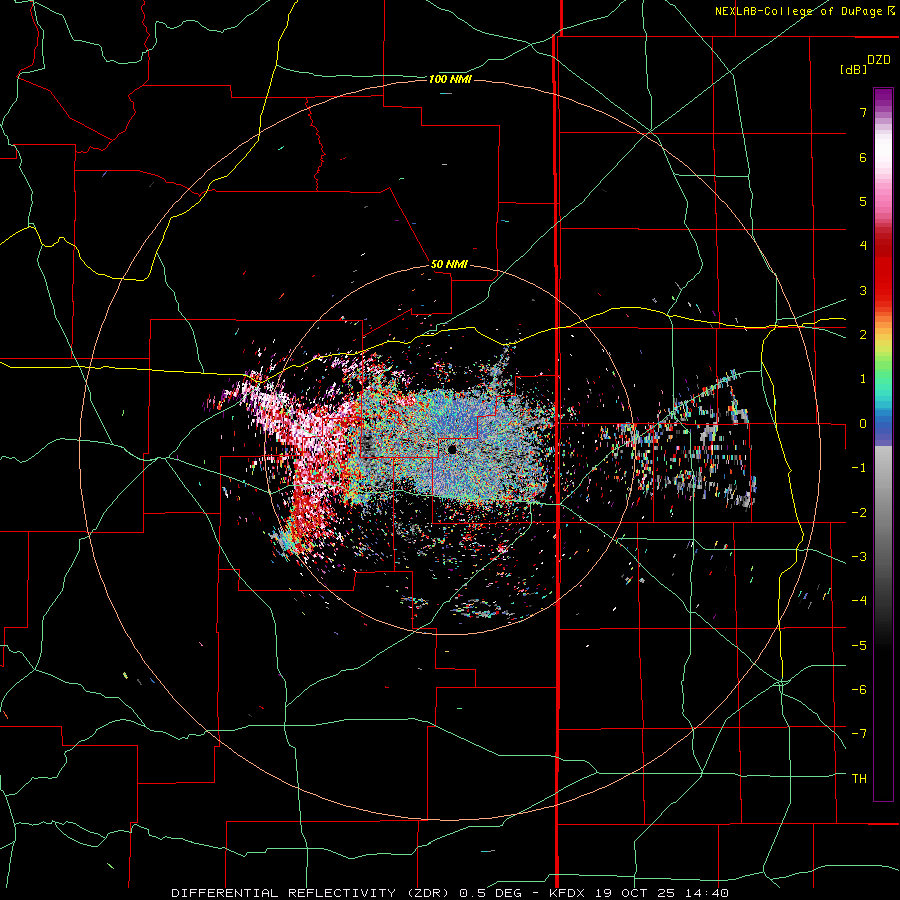Click the [dB] unit label
This screenshot has height=900, width=900.
click(x=854, y=70)
